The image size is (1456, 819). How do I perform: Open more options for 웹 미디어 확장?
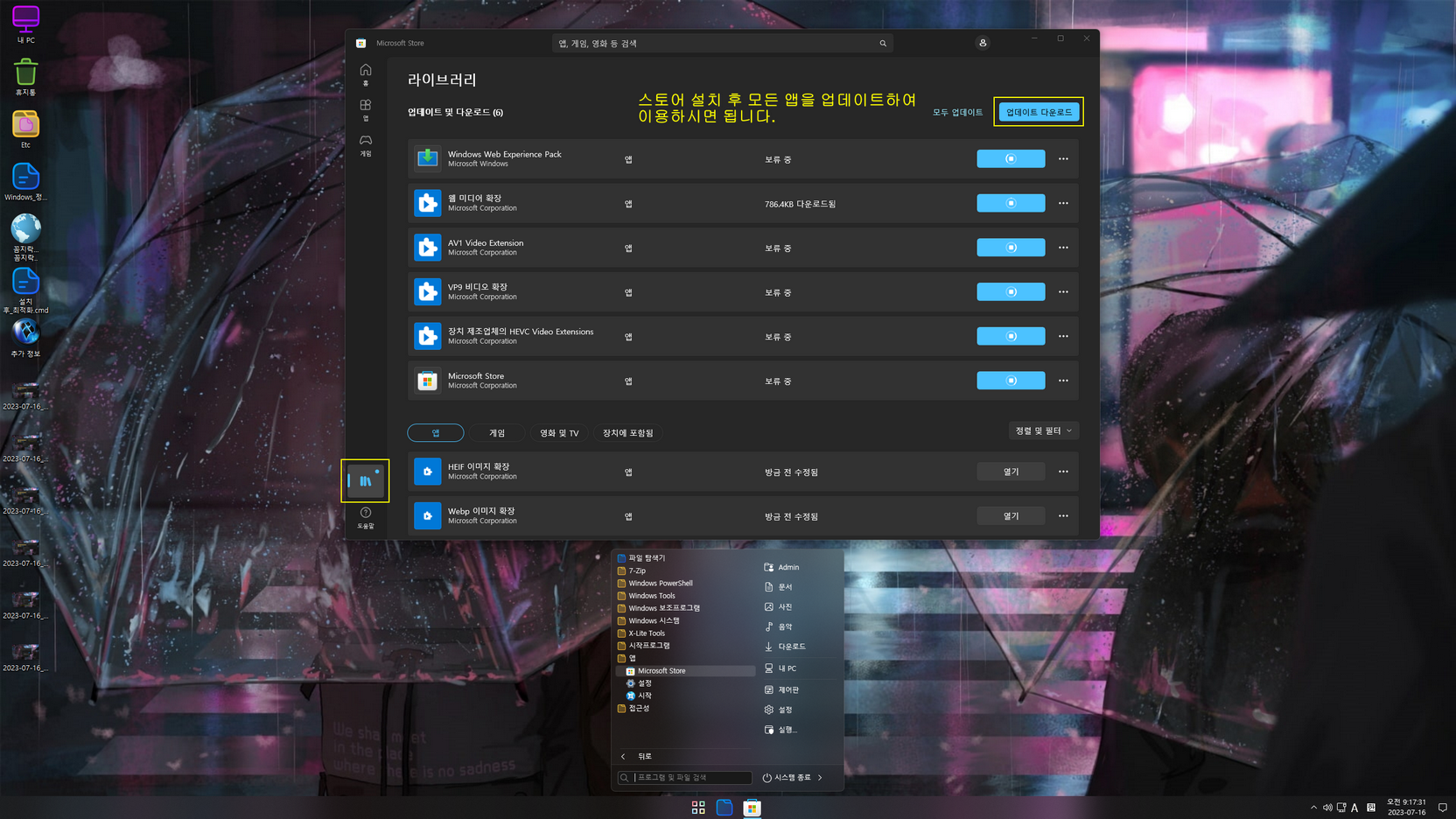click(x=1063, y=203)
